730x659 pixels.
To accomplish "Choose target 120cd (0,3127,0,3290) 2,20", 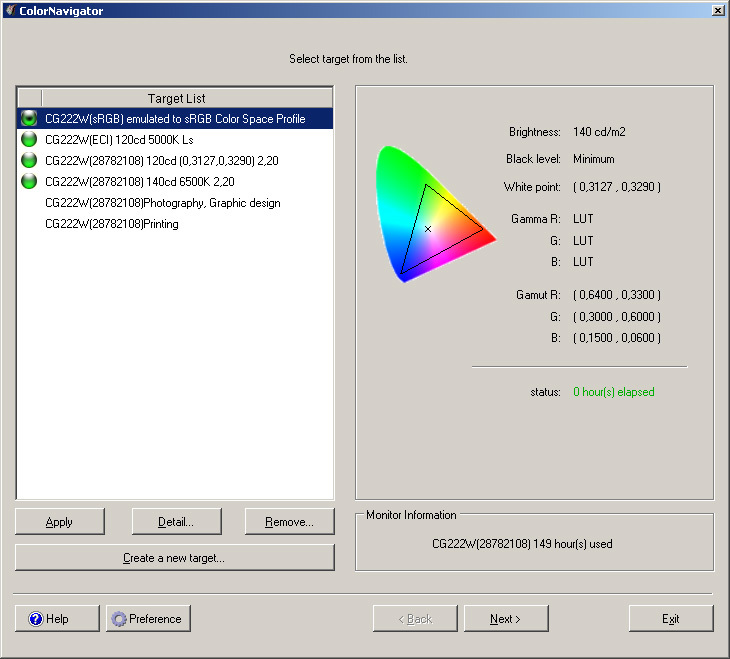I will pyautogui.click(x=175, y=161).
